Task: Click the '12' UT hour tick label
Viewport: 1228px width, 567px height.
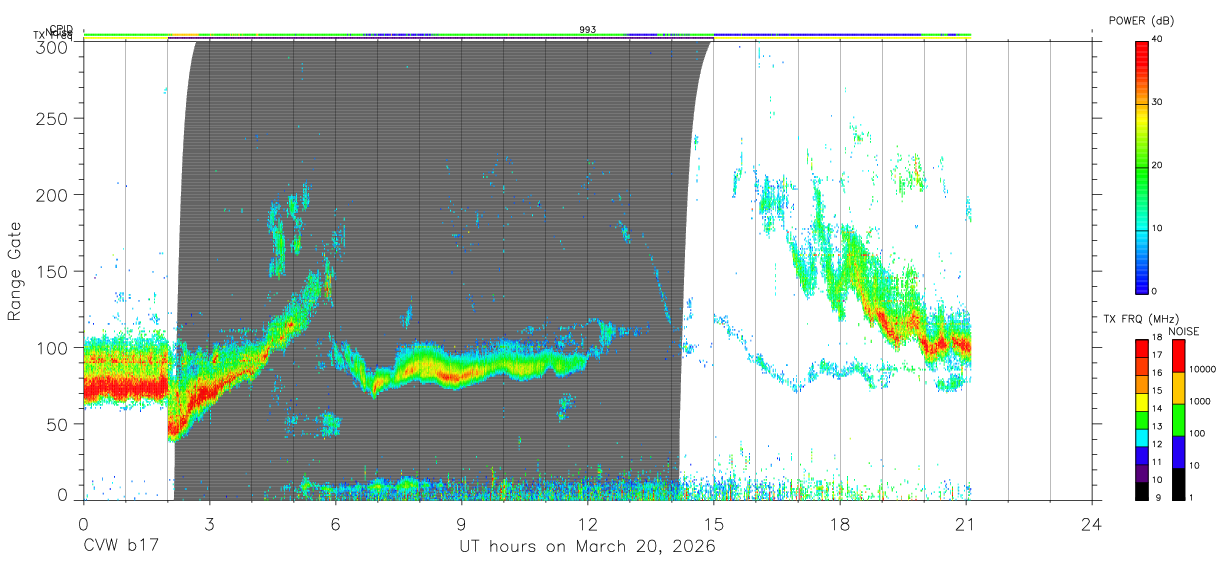Action: (587, 522)
